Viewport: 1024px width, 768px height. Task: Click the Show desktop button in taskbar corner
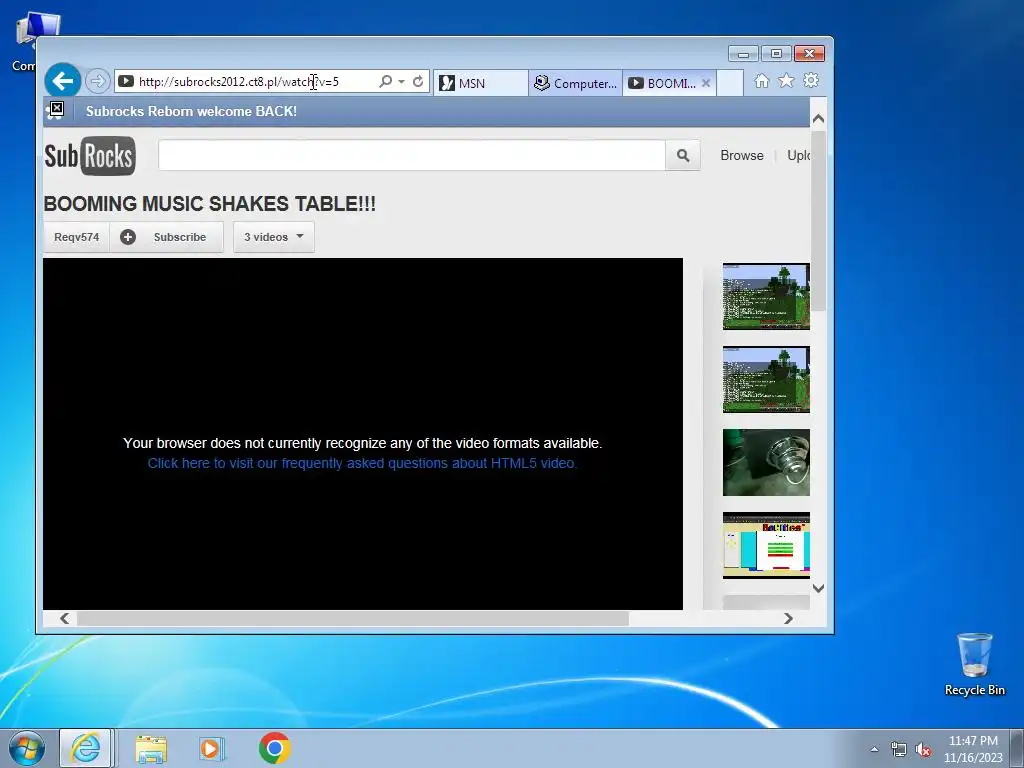point(1017,748)
